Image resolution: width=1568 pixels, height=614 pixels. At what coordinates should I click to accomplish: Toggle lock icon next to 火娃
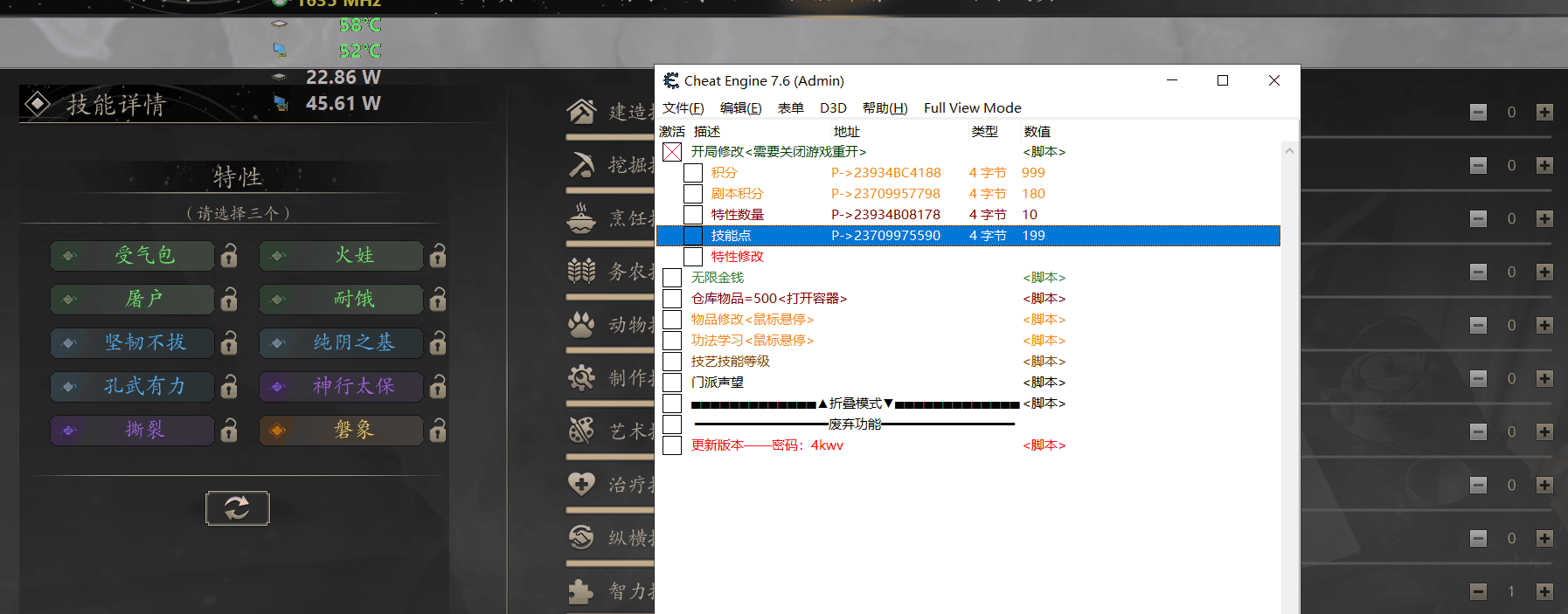pyautogui.click(x=438, y=255)
